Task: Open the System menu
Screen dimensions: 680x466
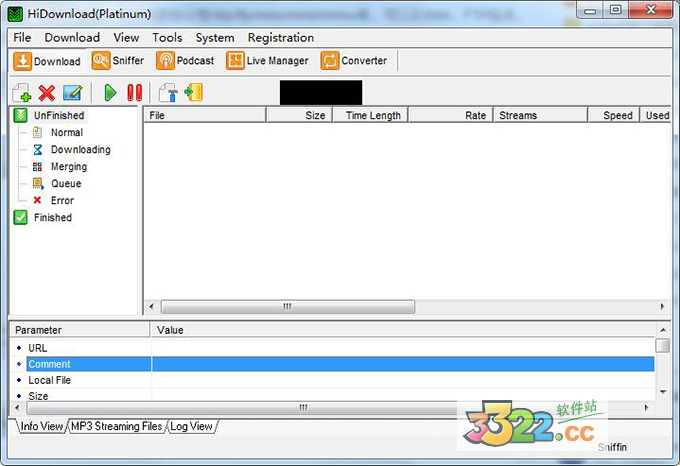Action: (x=215, y=38)
